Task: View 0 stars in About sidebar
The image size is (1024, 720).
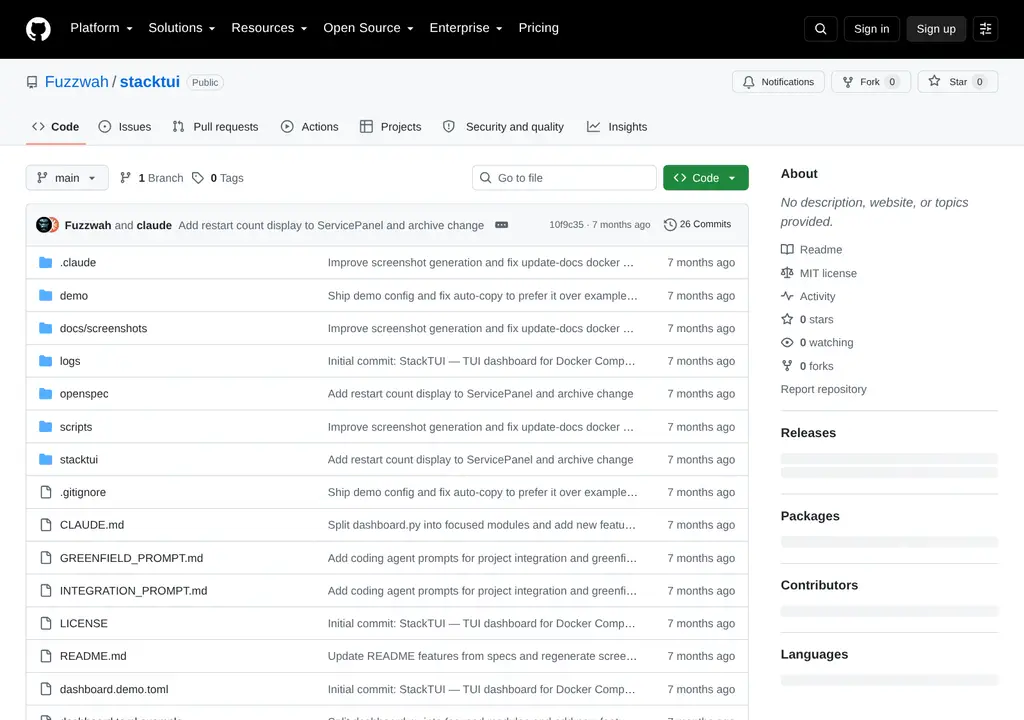Action: (x=808, y=319)
